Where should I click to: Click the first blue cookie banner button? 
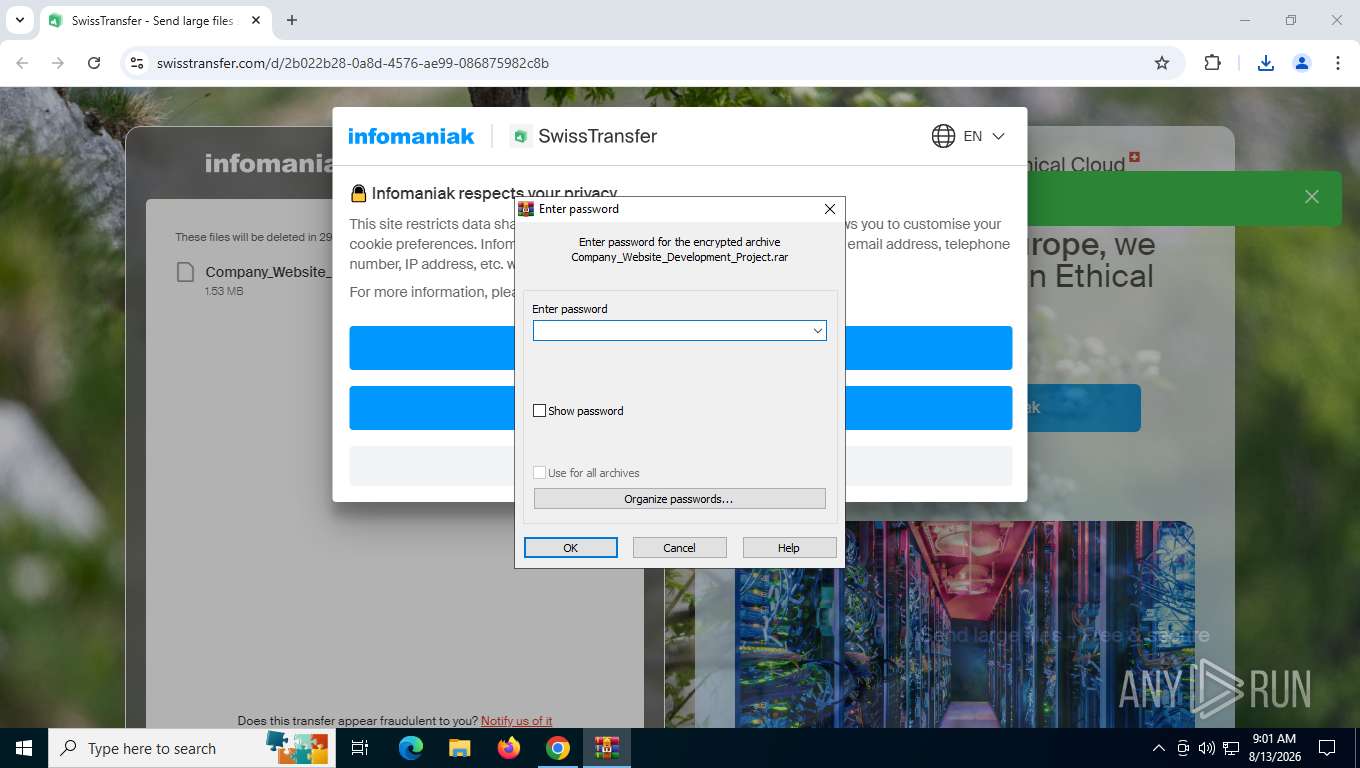680,348
